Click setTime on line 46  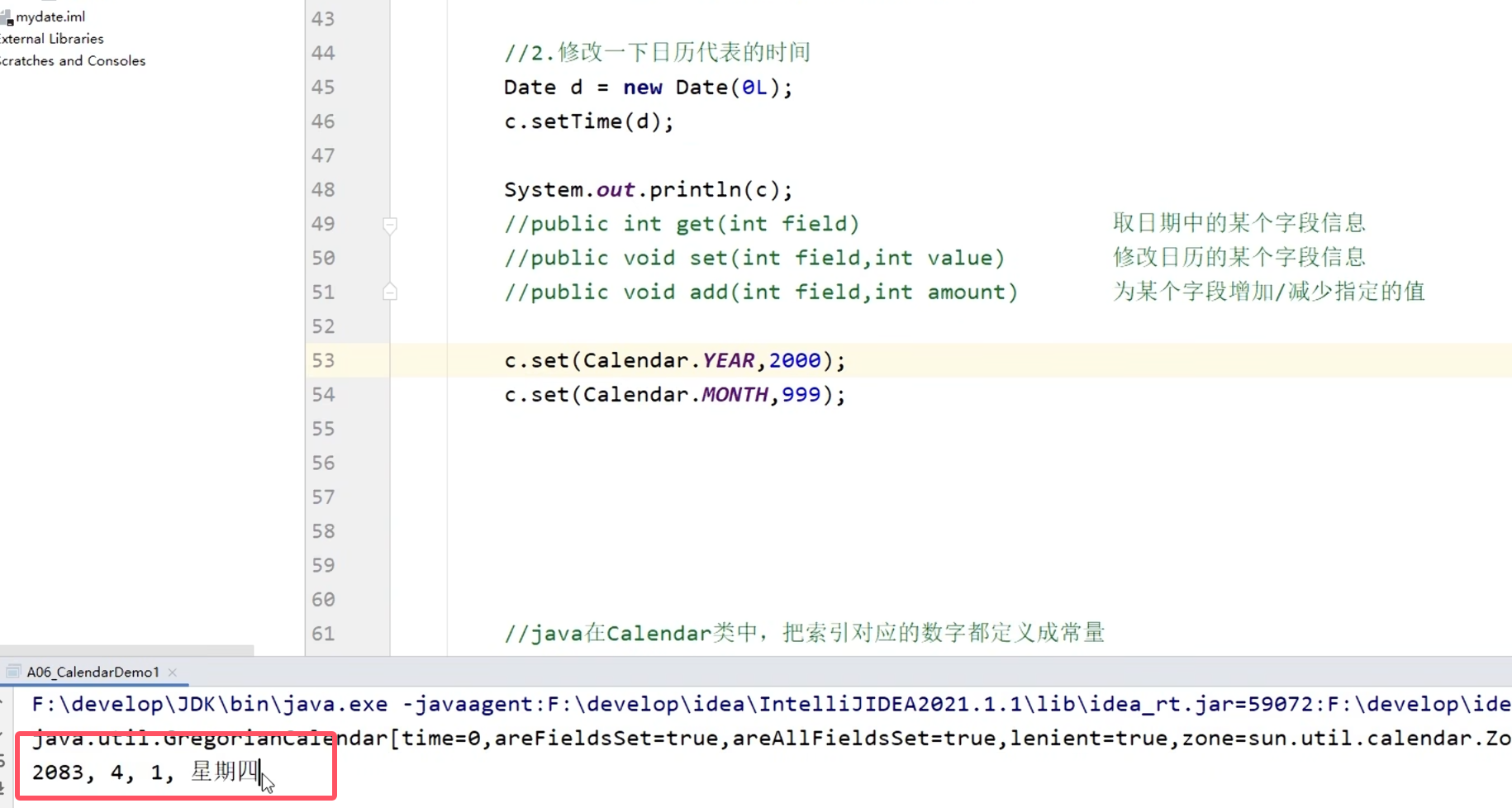point(576,121)
